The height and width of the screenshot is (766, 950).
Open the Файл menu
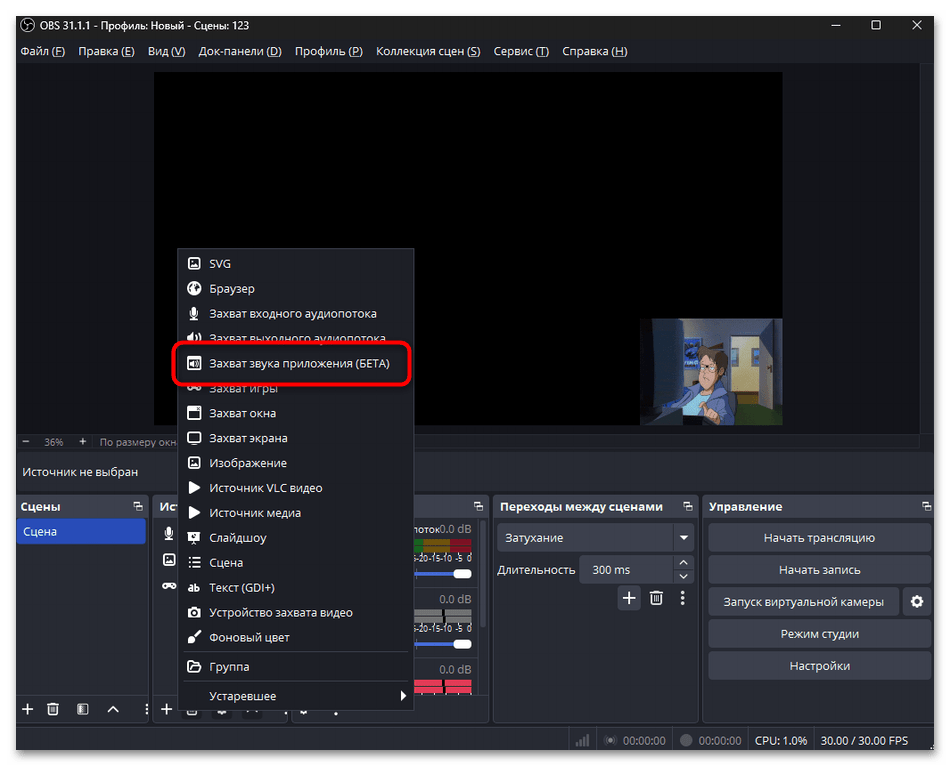(x=42, y=52)
